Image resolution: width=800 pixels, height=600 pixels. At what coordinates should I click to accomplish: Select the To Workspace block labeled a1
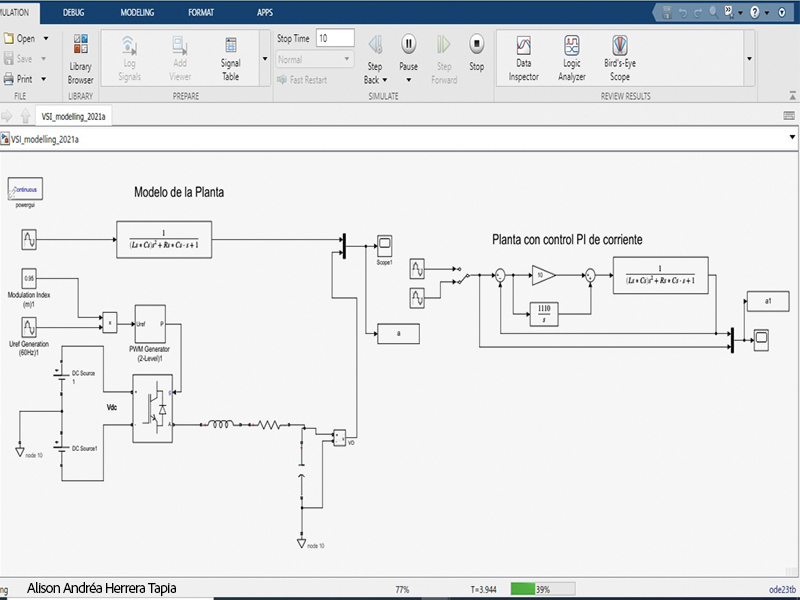pyautogui.click(x=768, y=301)
